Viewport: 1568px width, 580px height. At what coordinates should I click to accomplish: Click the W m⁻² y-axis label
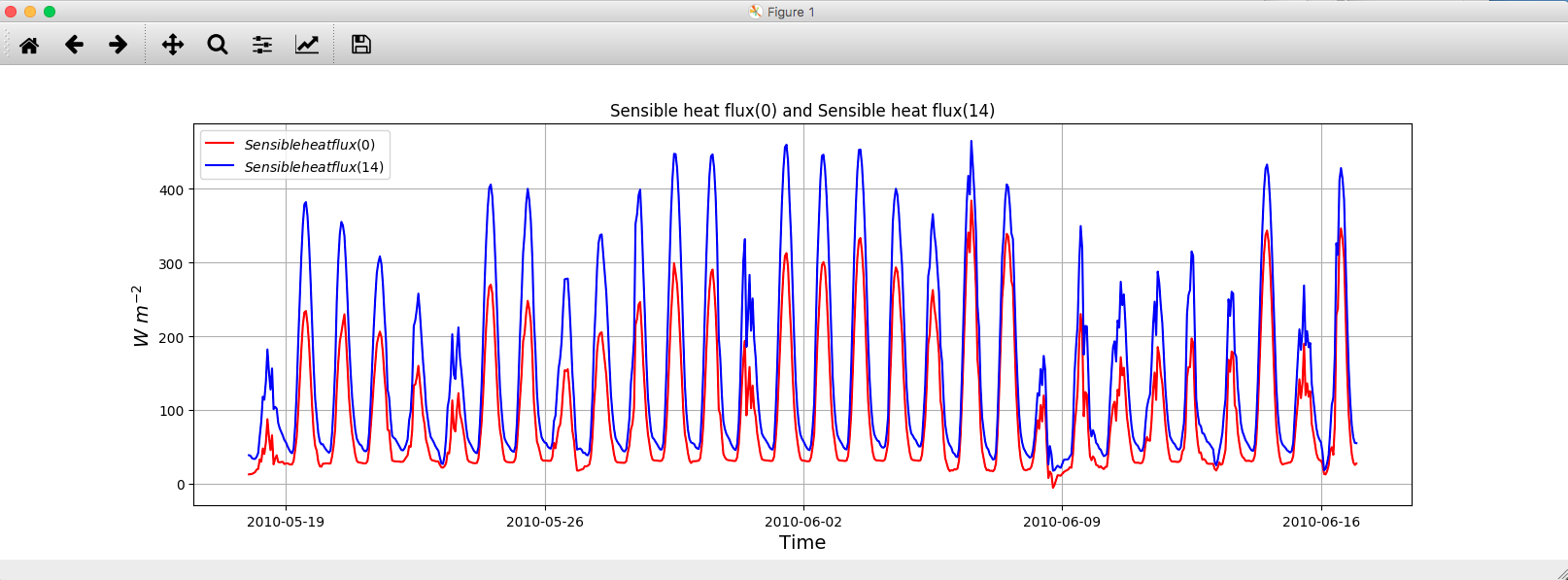[x=141, y=316]
